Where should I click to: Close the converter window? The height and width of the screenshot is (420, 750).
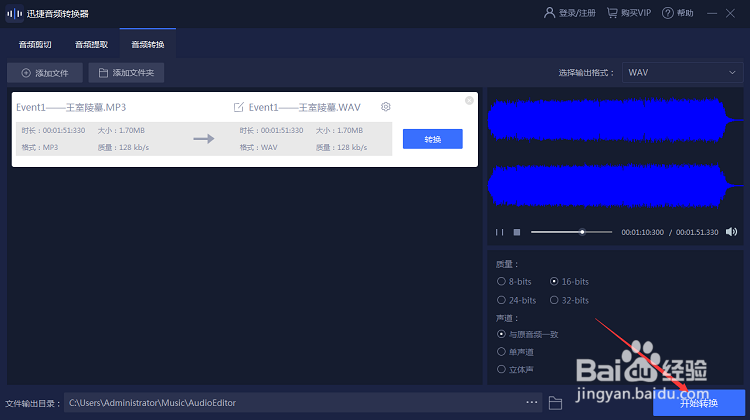pyautogui.click(x=730, y=13)
